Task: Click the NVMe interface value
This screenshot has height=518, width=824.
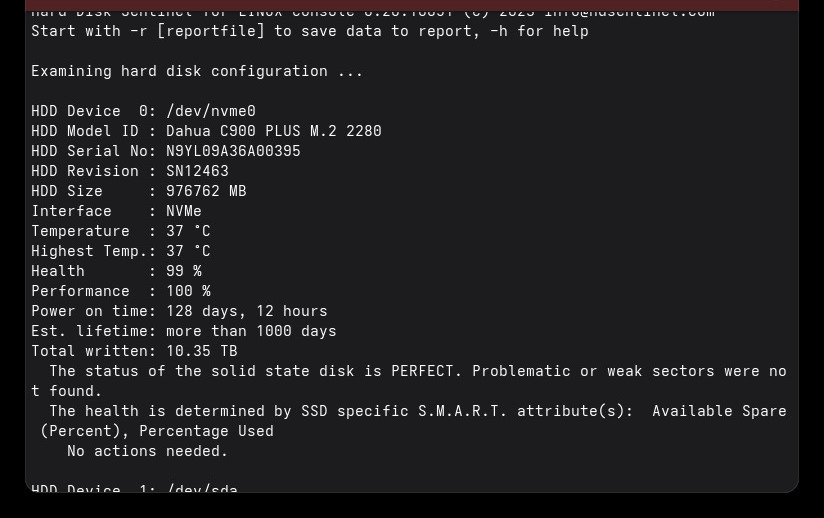Action: [184, 211]
